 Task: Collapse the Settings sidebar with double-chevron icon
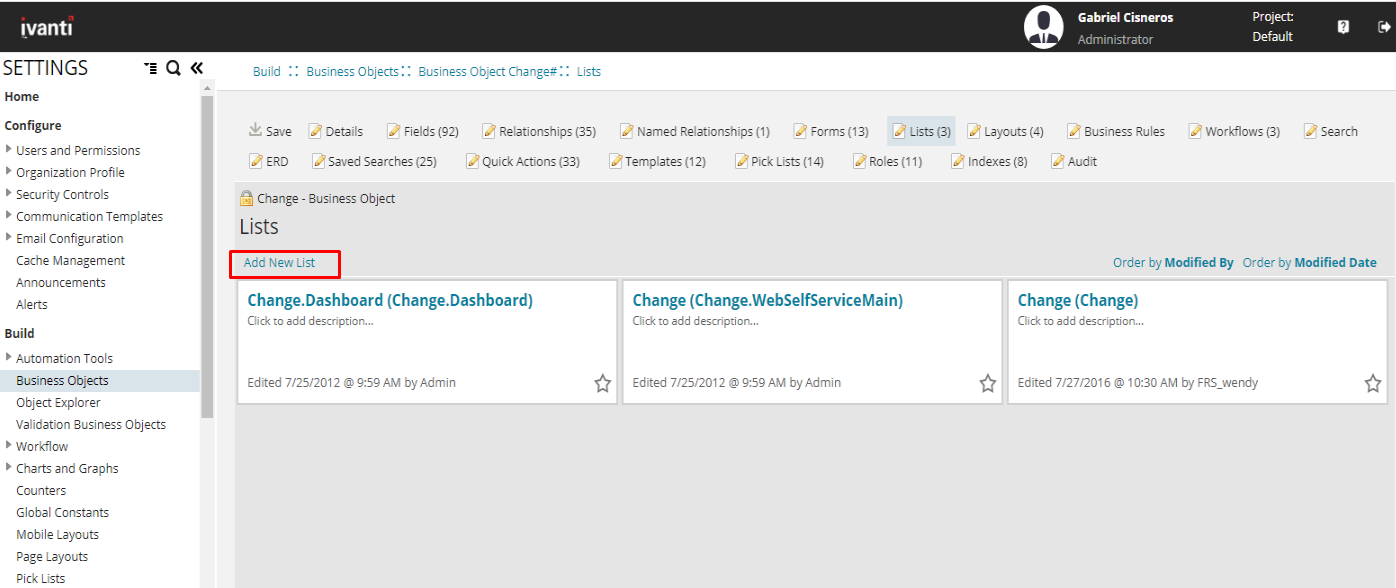[x=197, y=68]
